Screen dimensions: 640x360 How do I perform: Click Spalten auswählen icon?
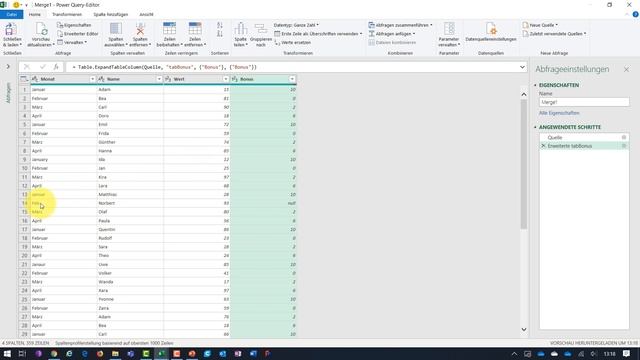pyautogui.click(x=116, y=29)
